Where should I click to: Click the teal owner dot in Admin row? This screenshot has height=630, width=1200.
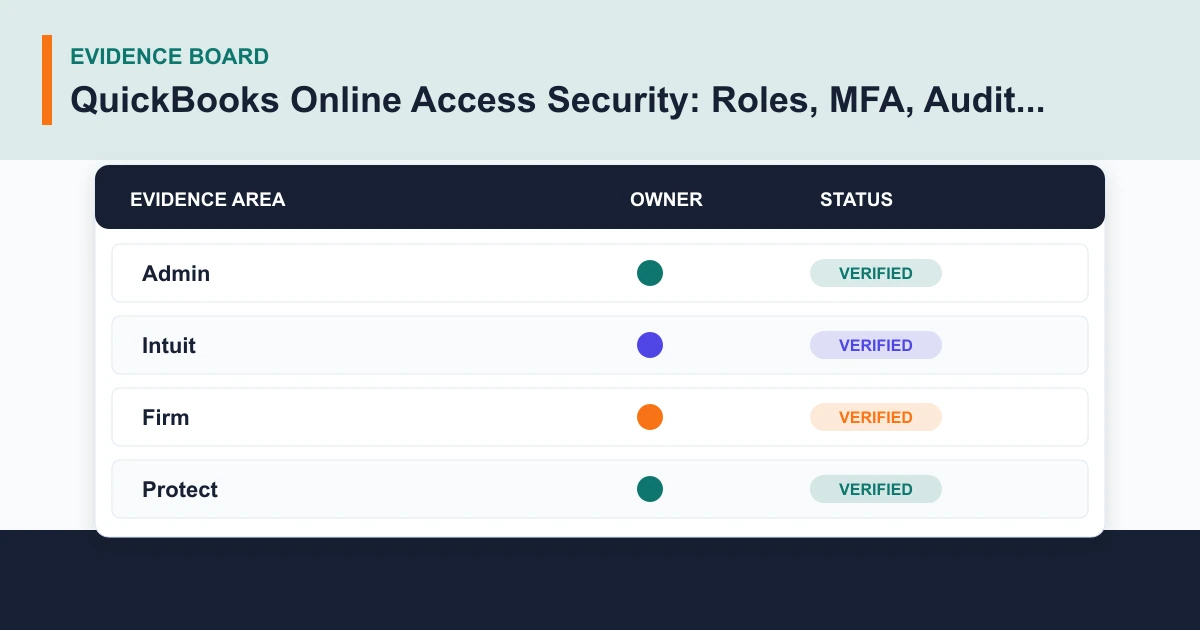650,273
